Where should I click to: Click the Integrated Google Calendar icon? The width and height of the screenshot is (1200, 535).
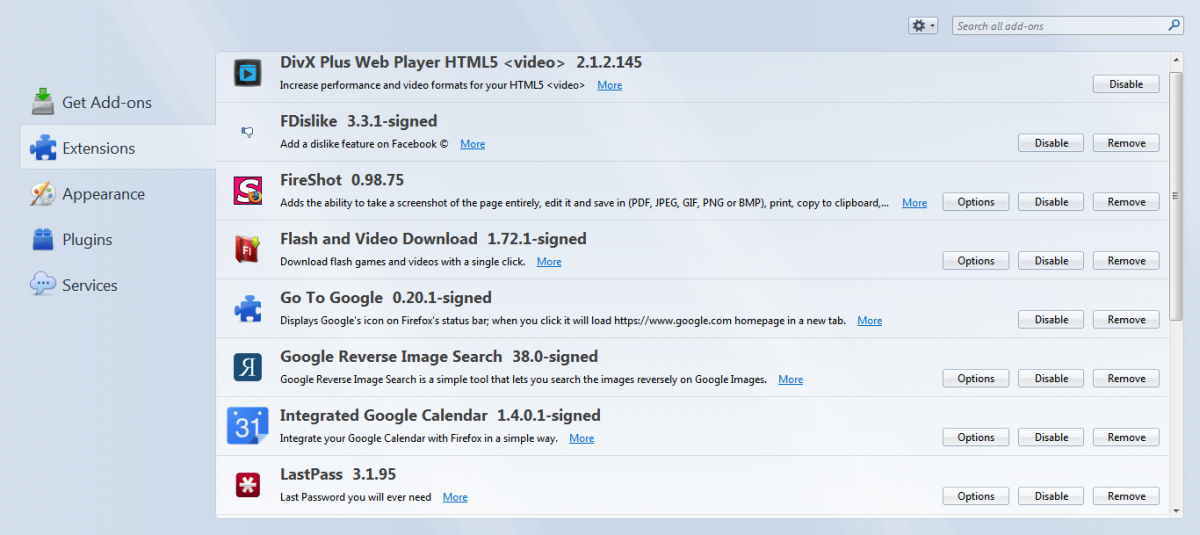pos(247,426)
